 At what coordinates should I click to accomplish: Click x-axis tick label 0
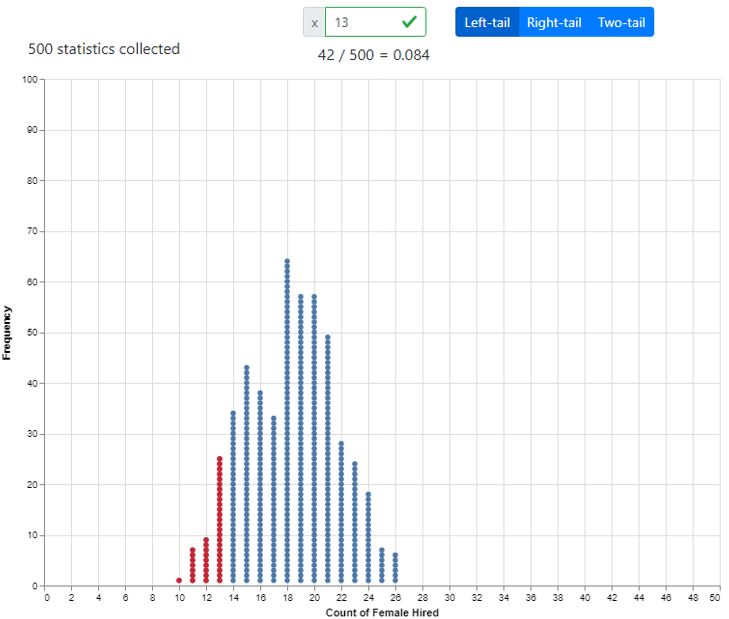pyautogui.click(x=46, y=598)
